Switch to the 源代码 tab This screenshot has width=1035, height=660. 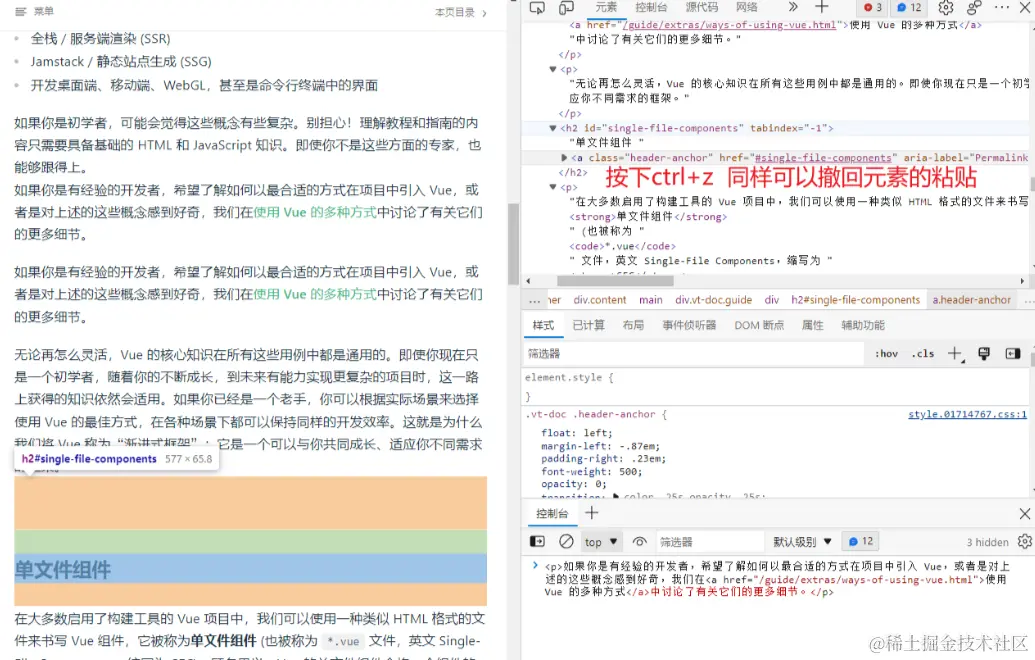[701, 7]
